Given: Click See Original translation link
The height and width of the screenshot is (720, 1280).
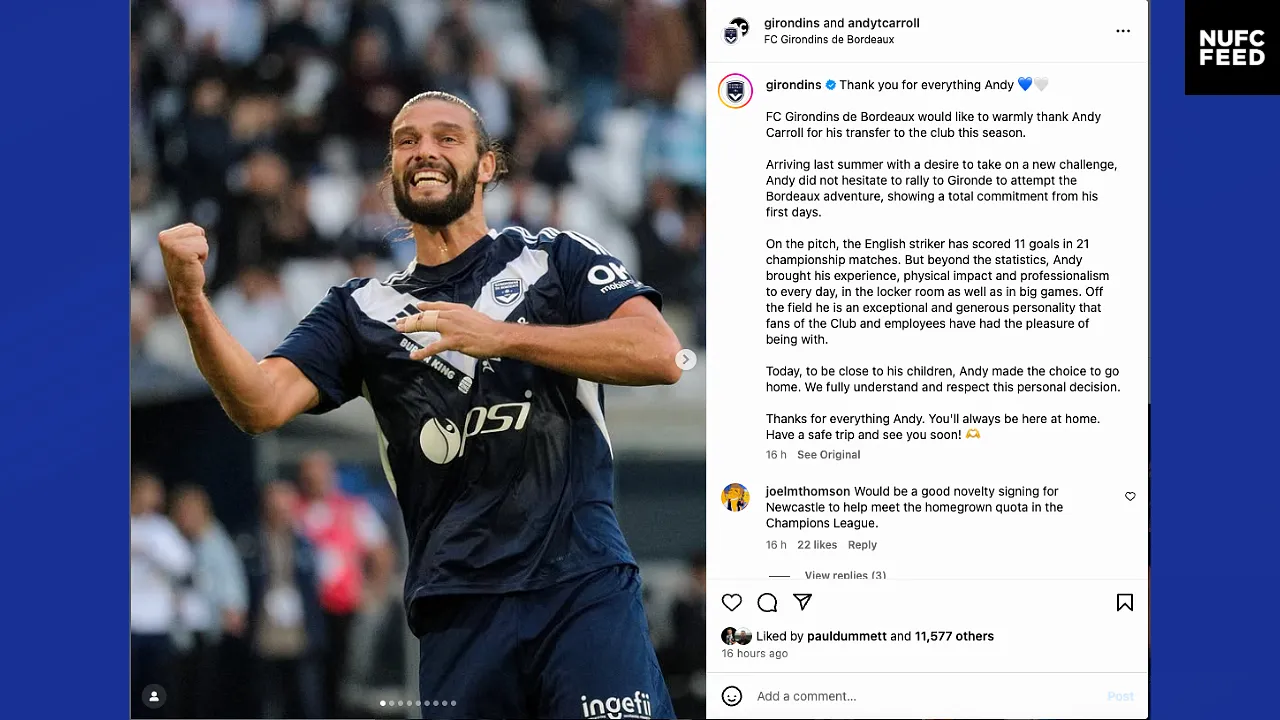Looking at the screenshot, I should (828, 455).
